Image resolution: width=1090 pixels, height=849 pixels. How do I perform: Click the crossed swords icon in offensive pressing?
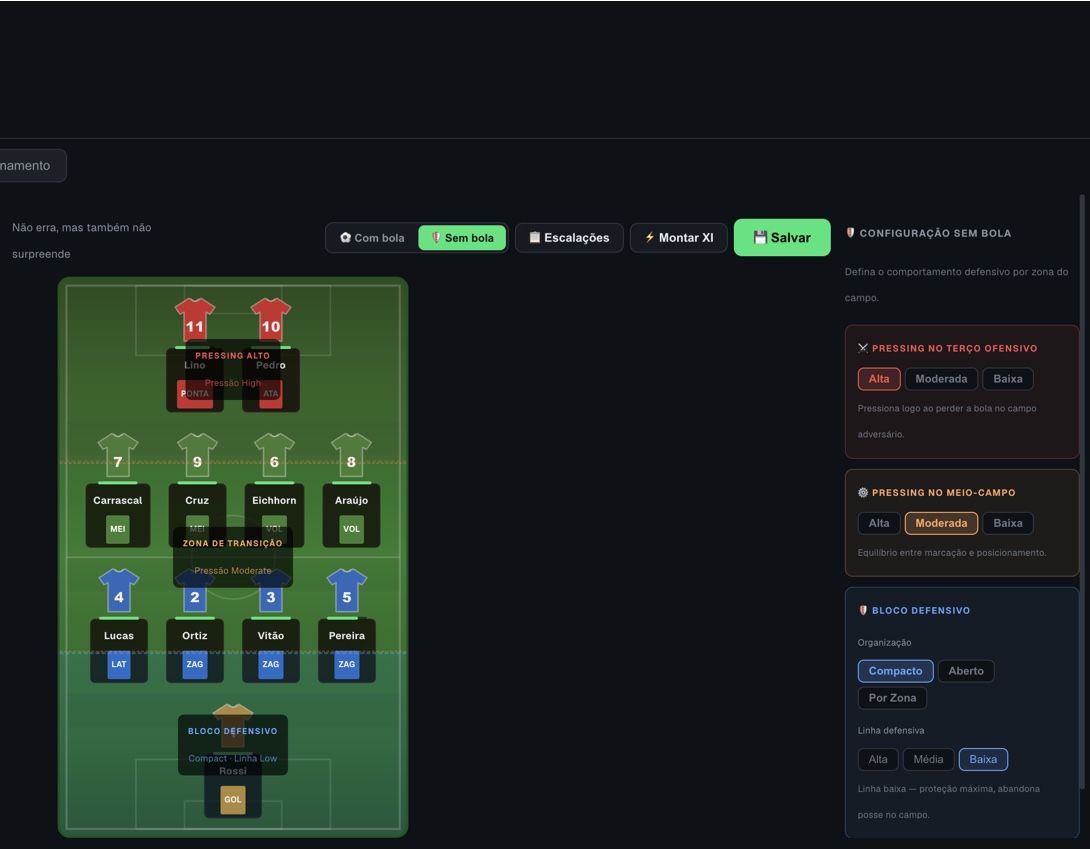coord(863,348)
